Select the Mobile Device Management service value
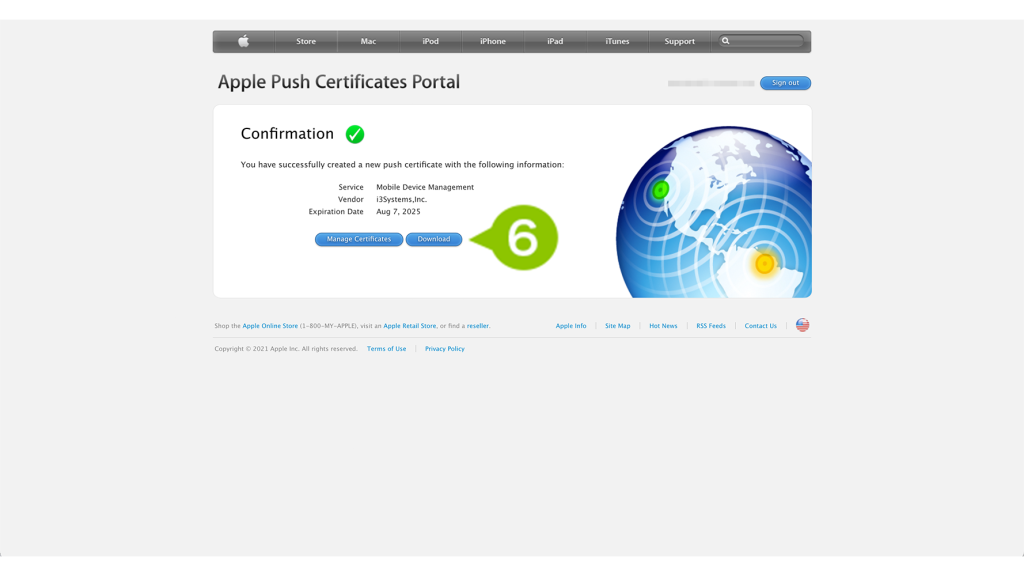 [x=425, y=187]
